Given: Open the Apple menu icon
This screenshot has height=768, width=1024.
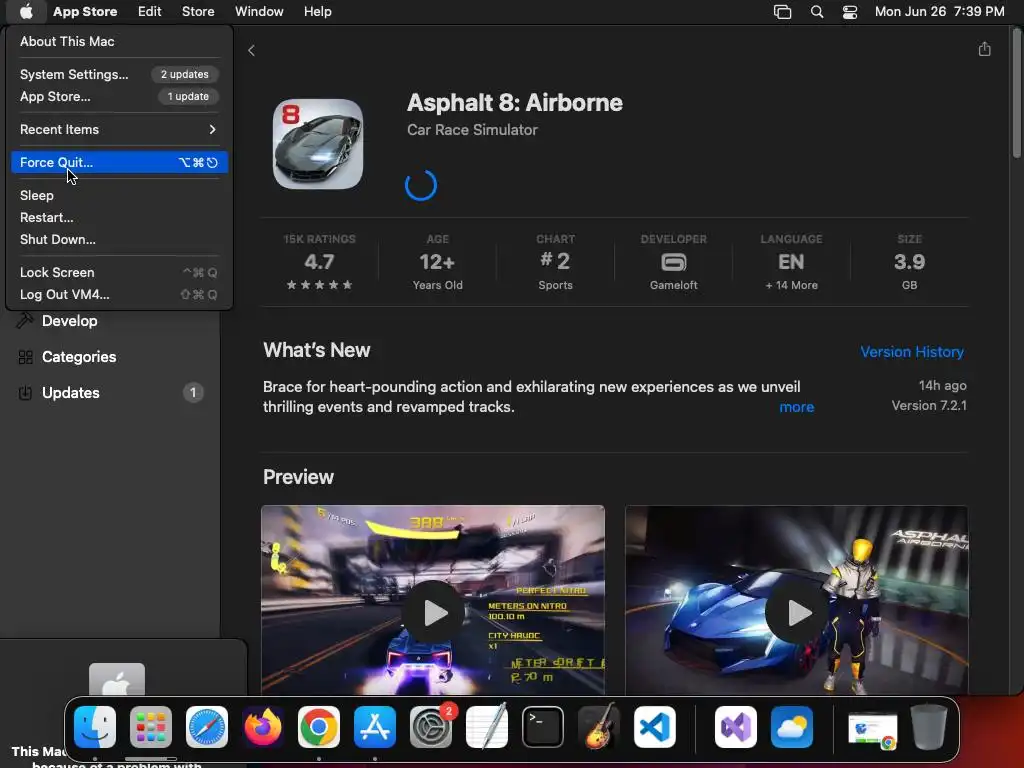Looking at the screenshot, I should (26, 11).
